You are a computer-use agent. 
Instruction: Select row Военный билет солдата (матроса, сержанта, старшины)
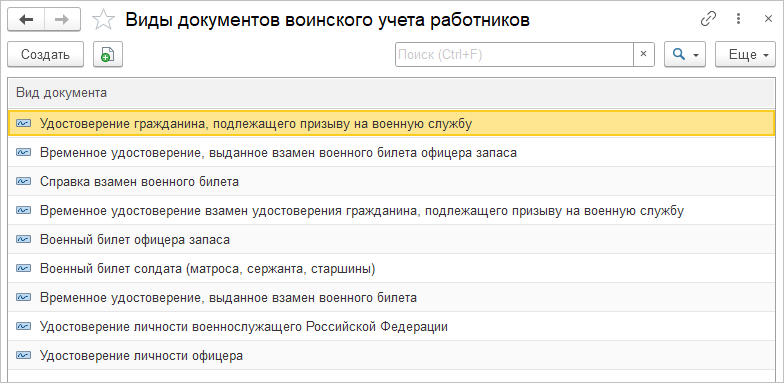coord(392,268)
